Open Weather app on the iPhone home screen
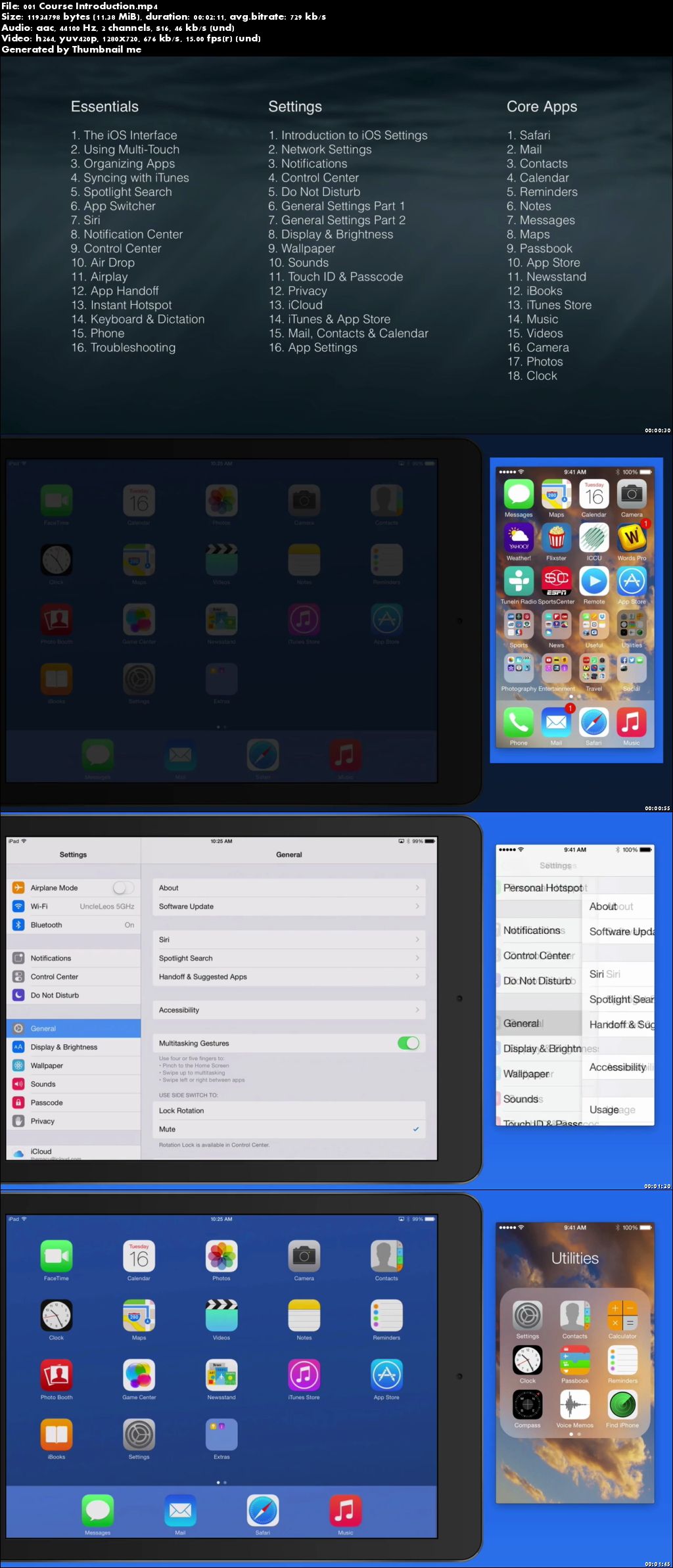 (x=519, y=538)
